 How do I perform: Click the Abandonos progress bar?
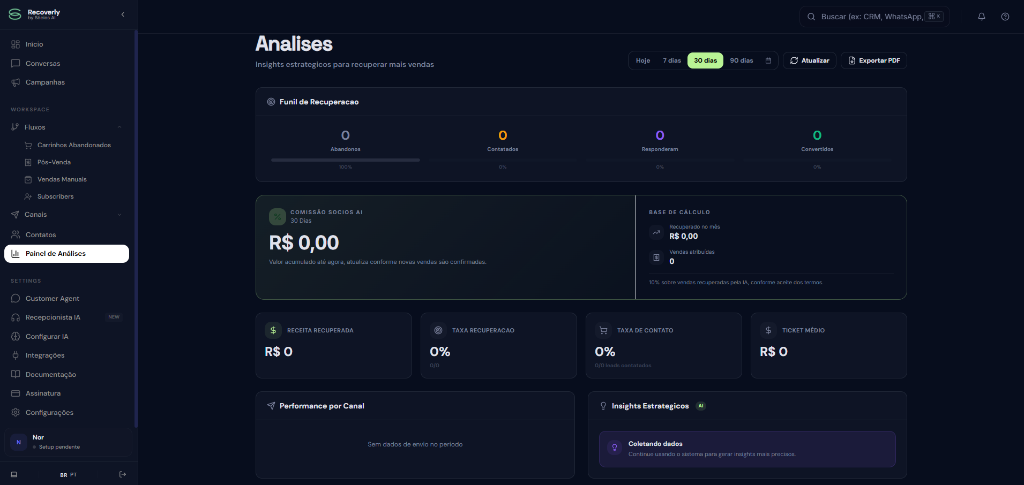(345, 160)
